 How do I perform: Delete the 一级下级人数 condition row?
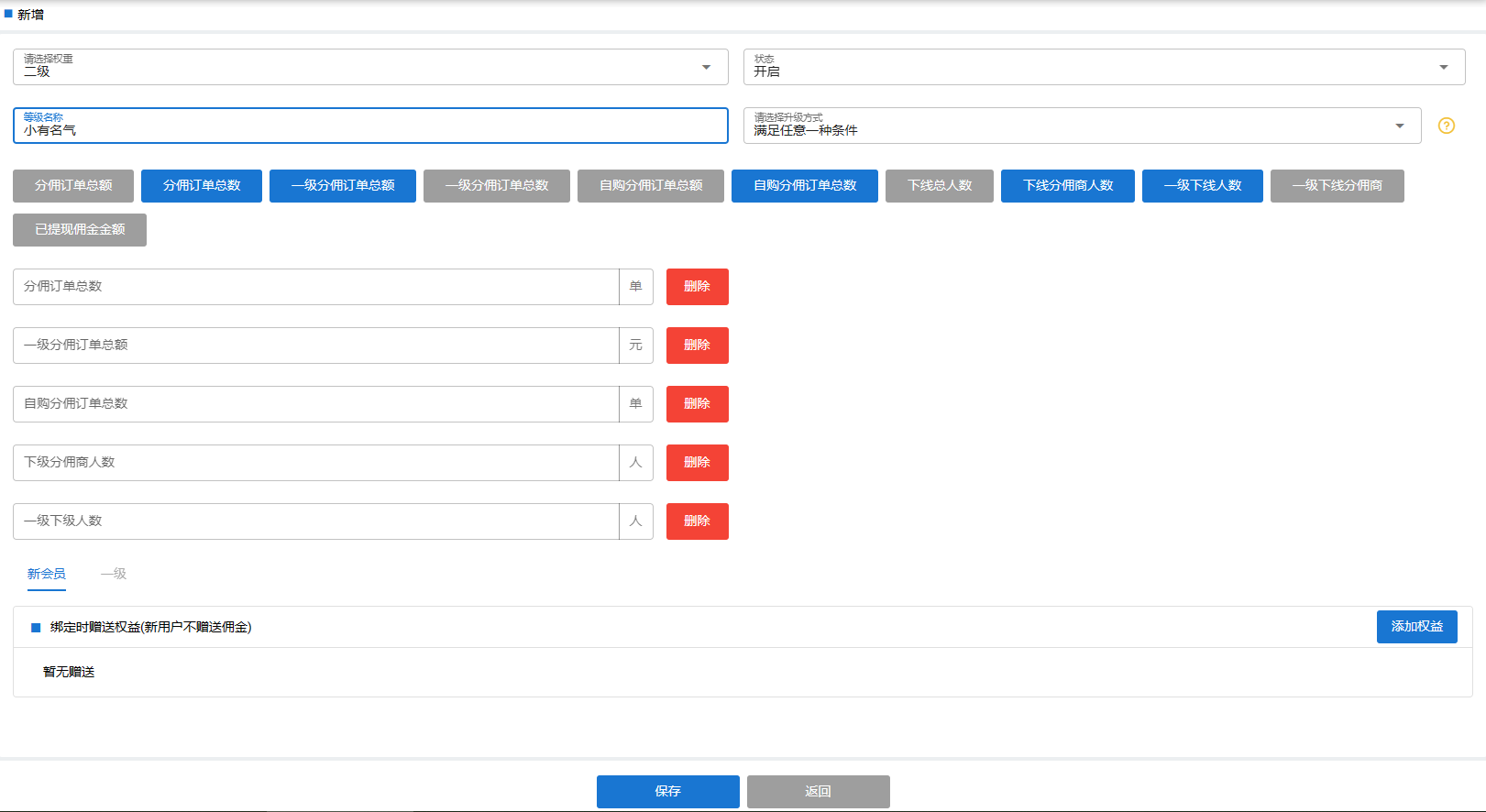point(698,521)
